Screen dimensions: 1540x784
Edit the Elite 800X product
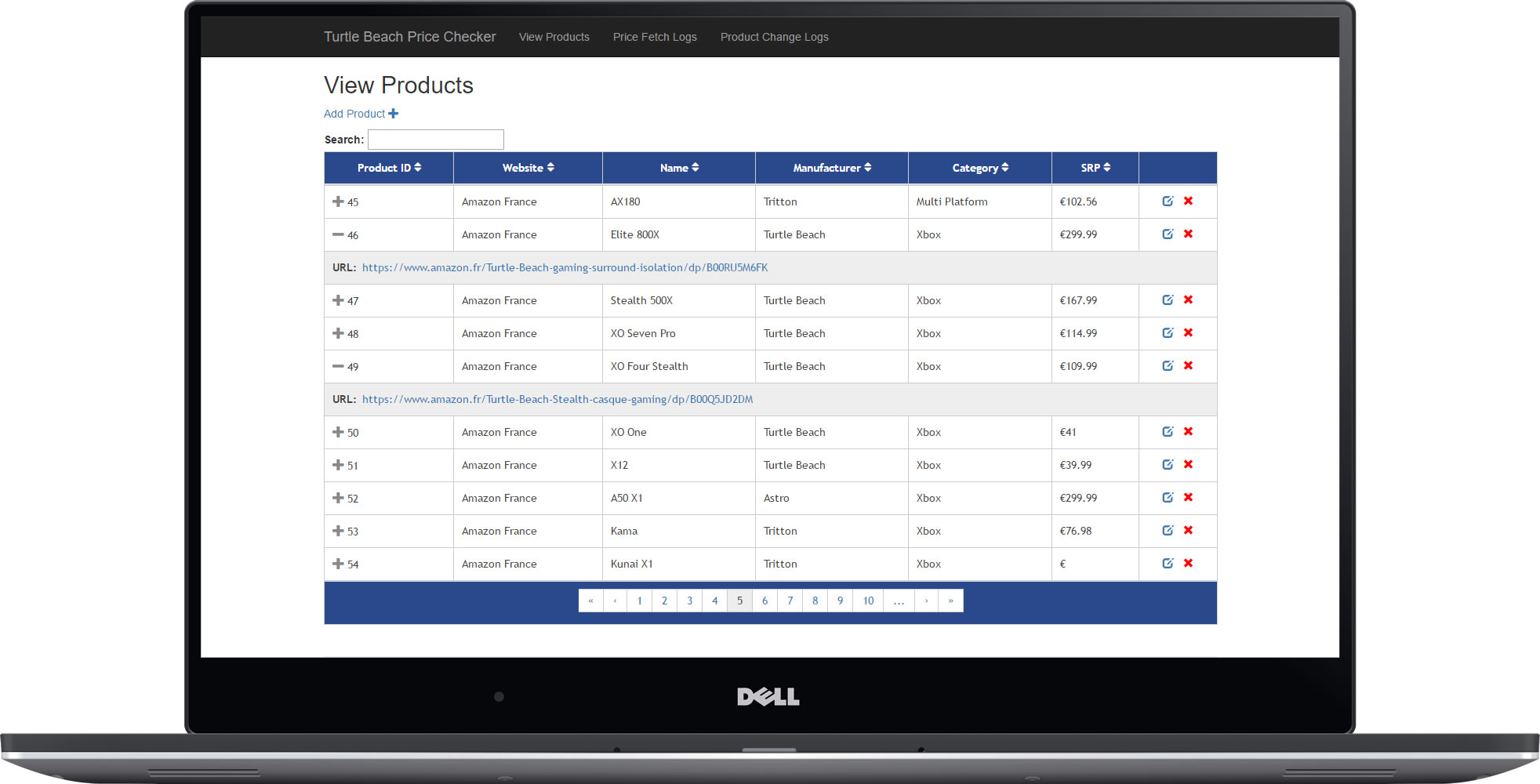[1168, 234]
